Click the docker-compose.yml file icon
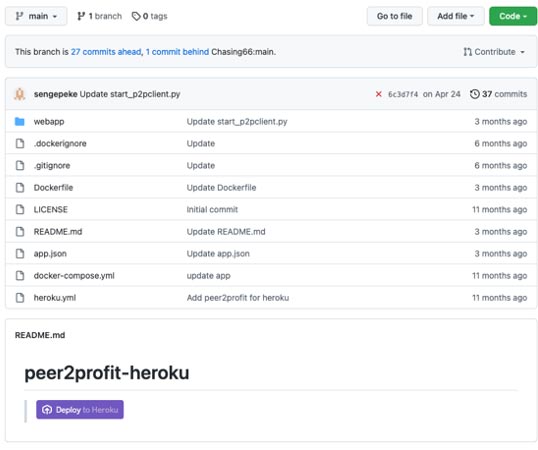Screen dimensions: 538x450 [x=20, y=275]
